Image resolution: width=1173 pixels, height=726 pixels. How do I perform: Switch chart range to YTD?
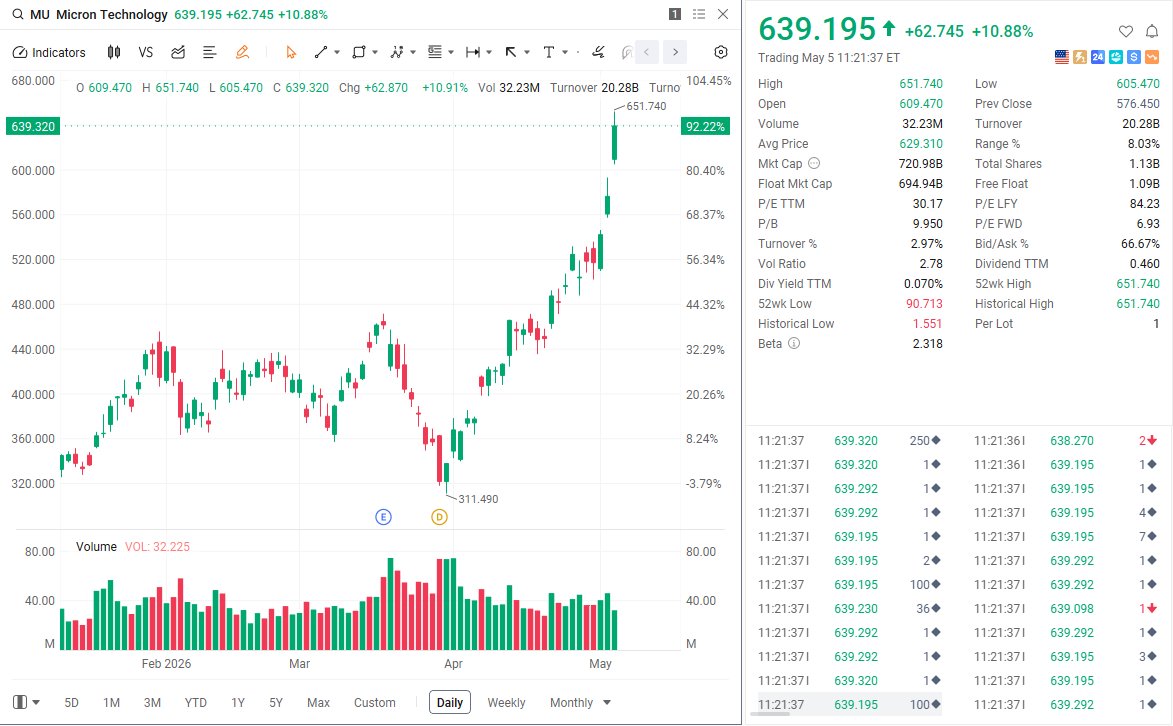(195, 703)
